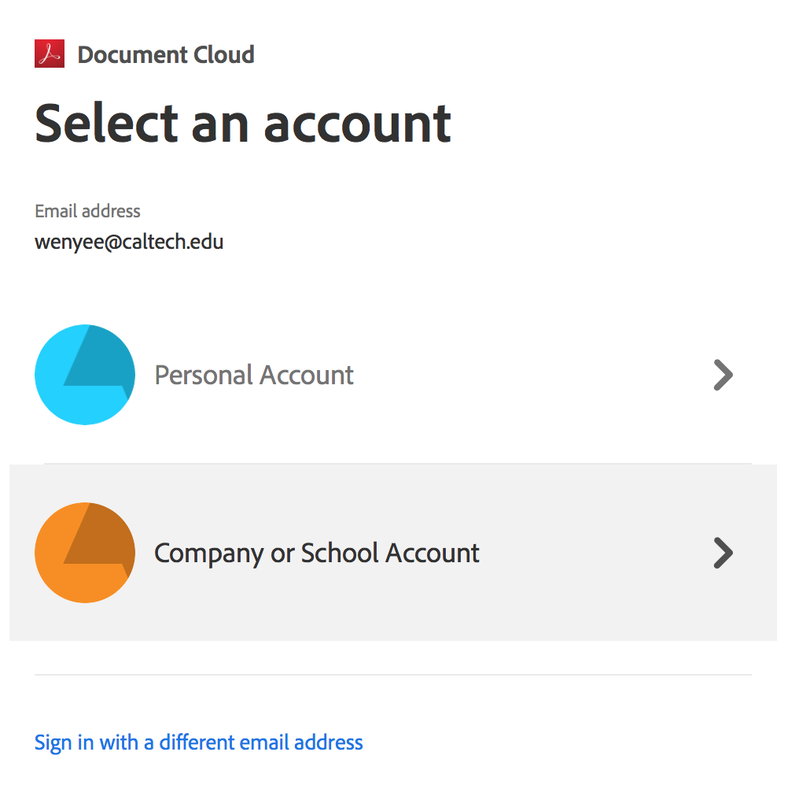
Task: Click the word "Cloud" in the header
Action: 226,54
